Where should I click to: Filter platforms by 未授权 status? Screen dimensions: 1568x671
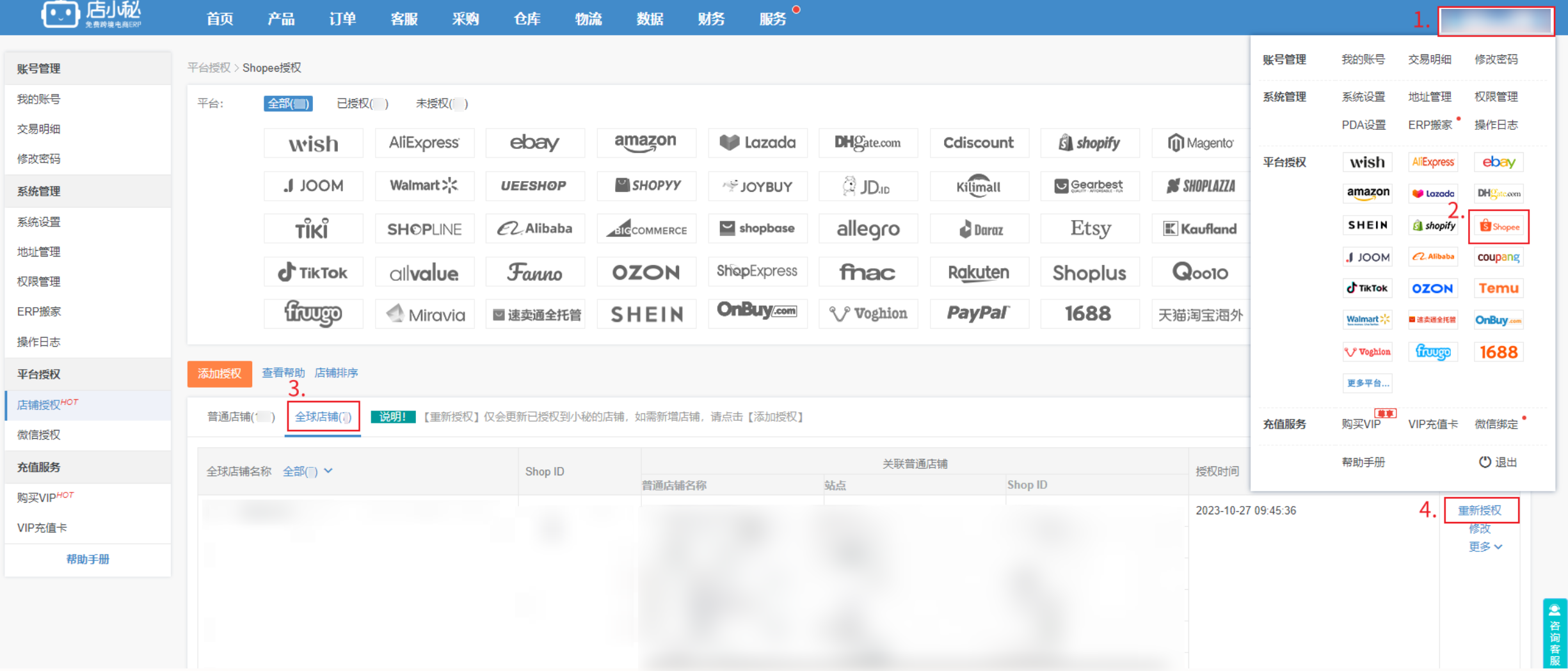pos(442,104)
